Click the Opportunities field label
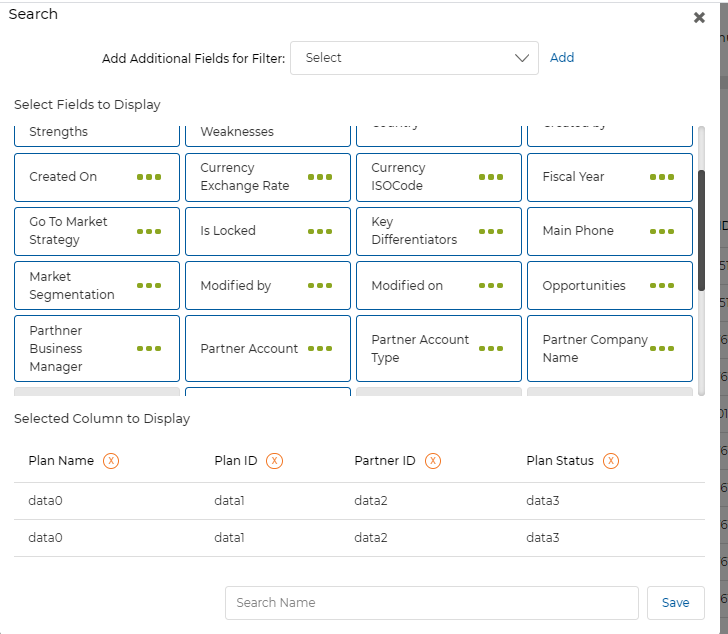728x634 pixels. (x=584, y=286)
